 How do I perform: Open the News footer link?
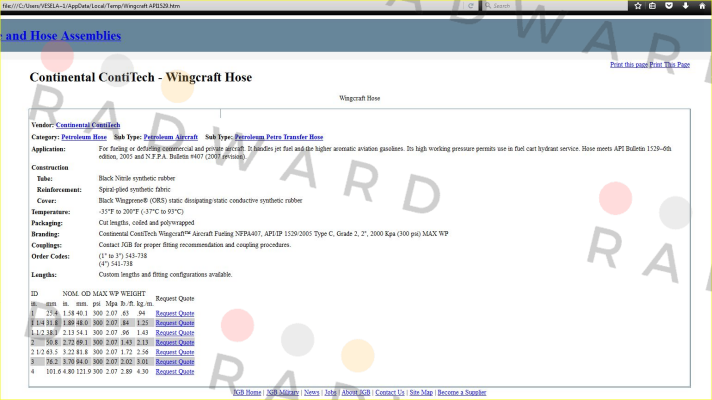click(312, 392)
